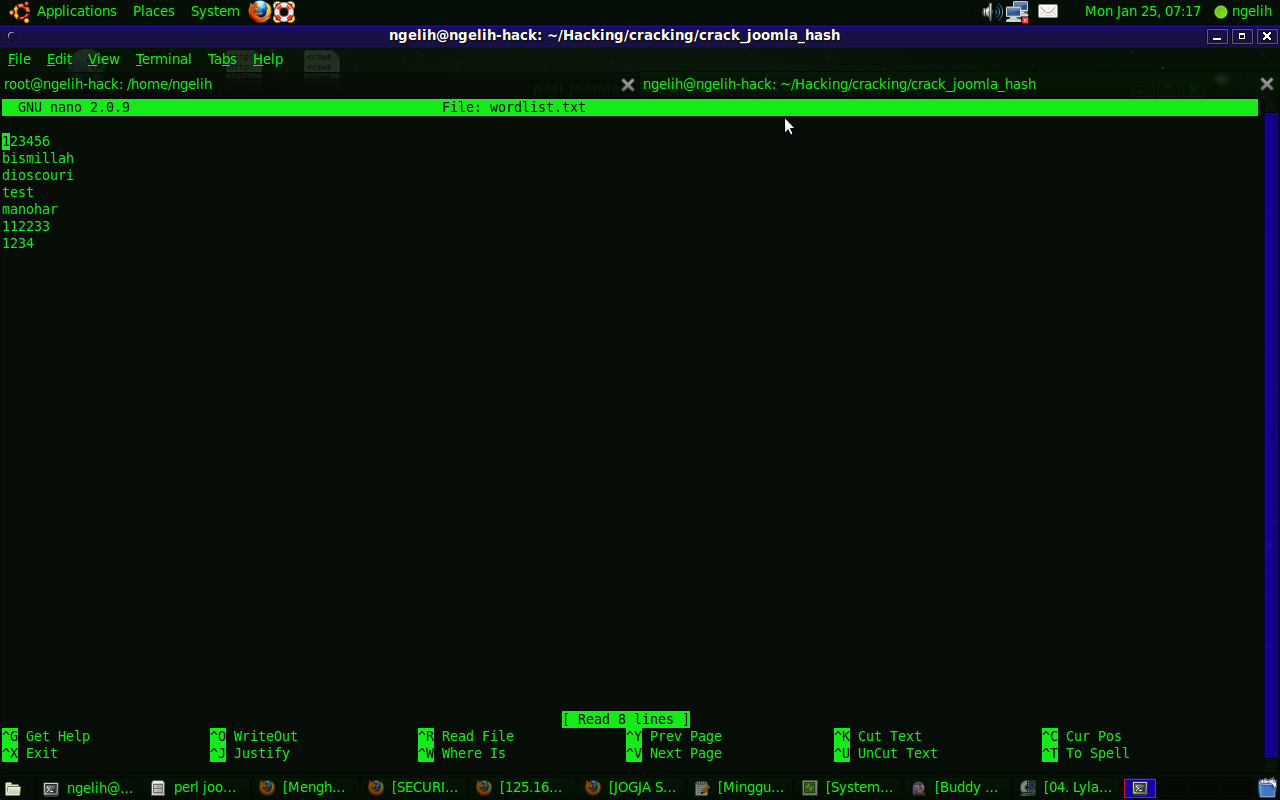Open the terminal View menu

103,59
